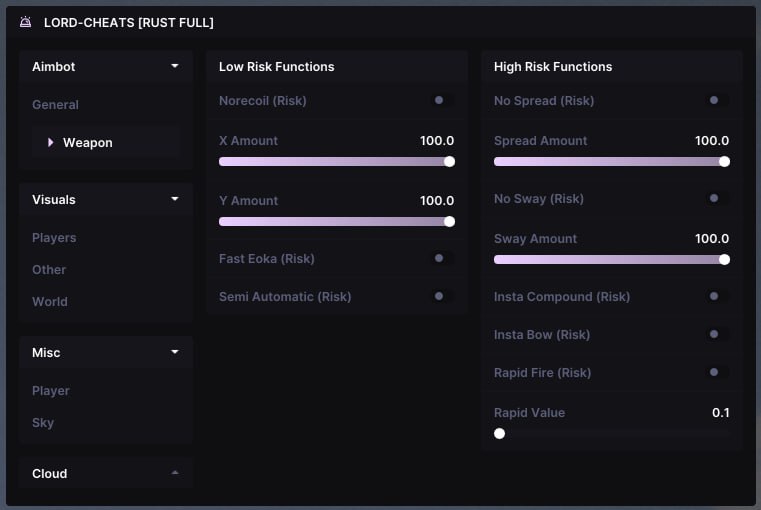Viewport: 761px width, 510px height.
Task: Turn on Semi Automatic (Risk)
Action: click(x=440, y=296)
